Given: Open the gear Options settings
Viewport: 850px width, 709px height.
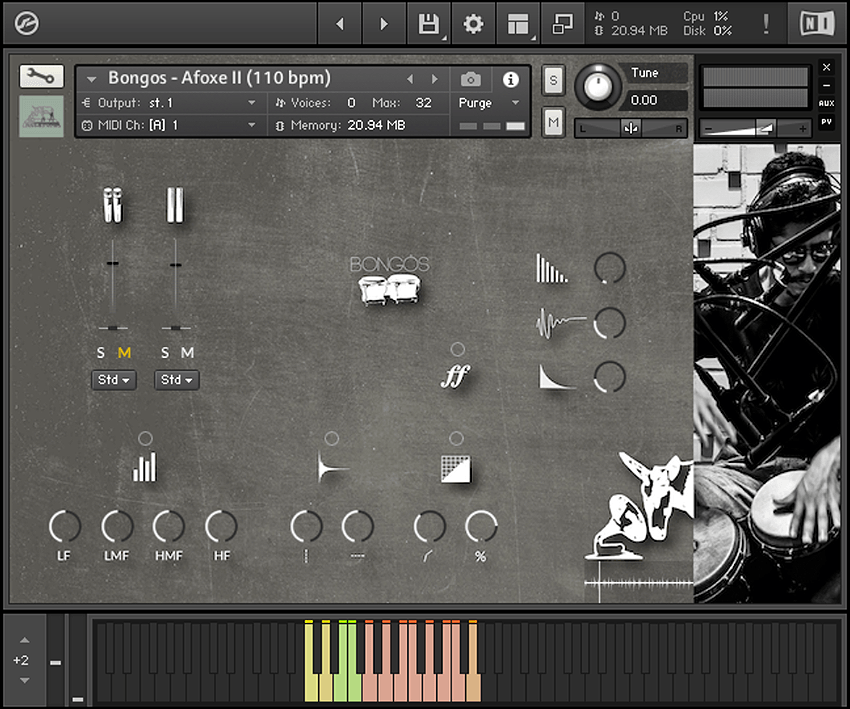Looking at the screenshot, I should 473,24.
